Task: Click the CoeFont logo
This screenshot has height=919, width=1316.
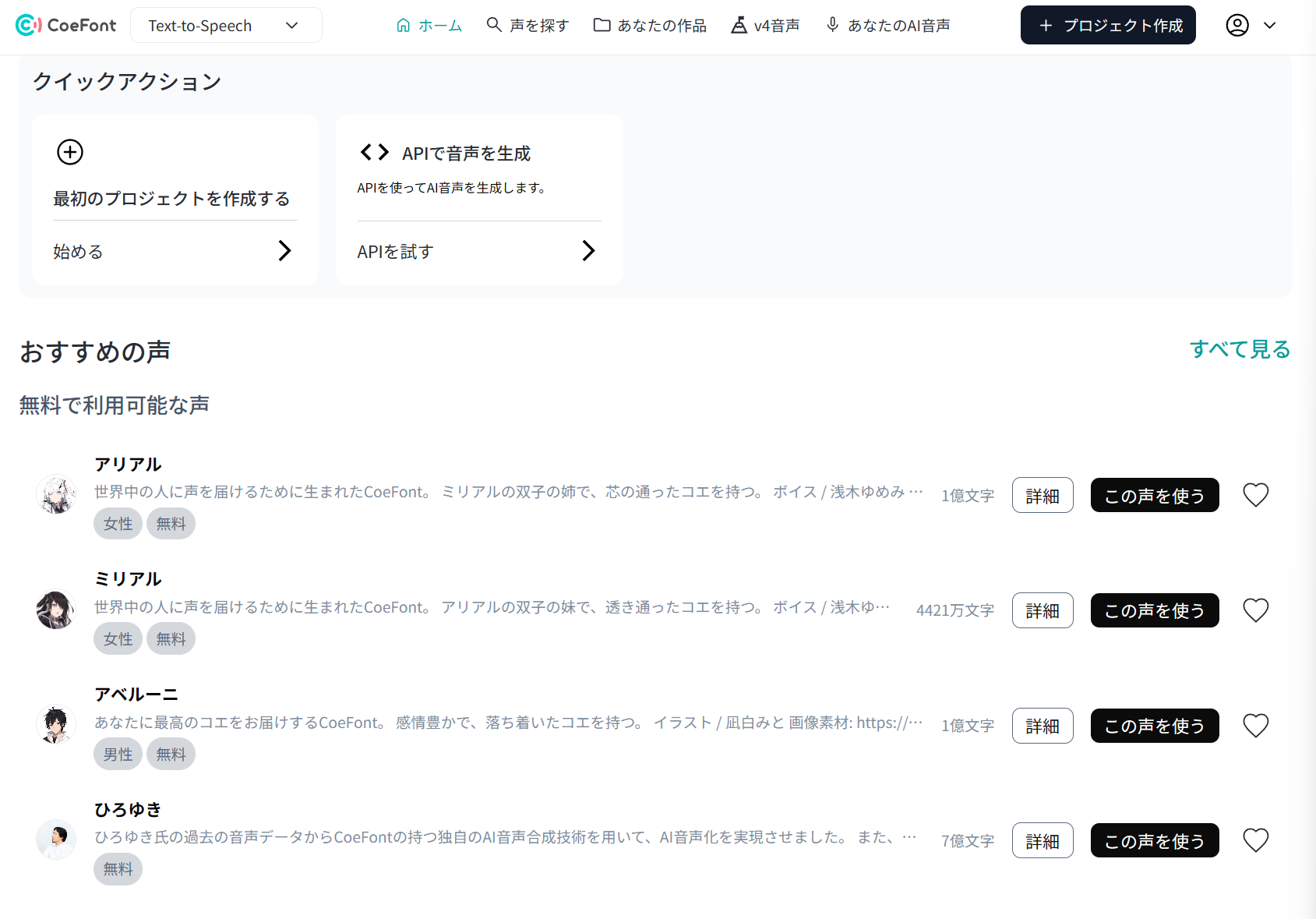Action: coord(65,26)
